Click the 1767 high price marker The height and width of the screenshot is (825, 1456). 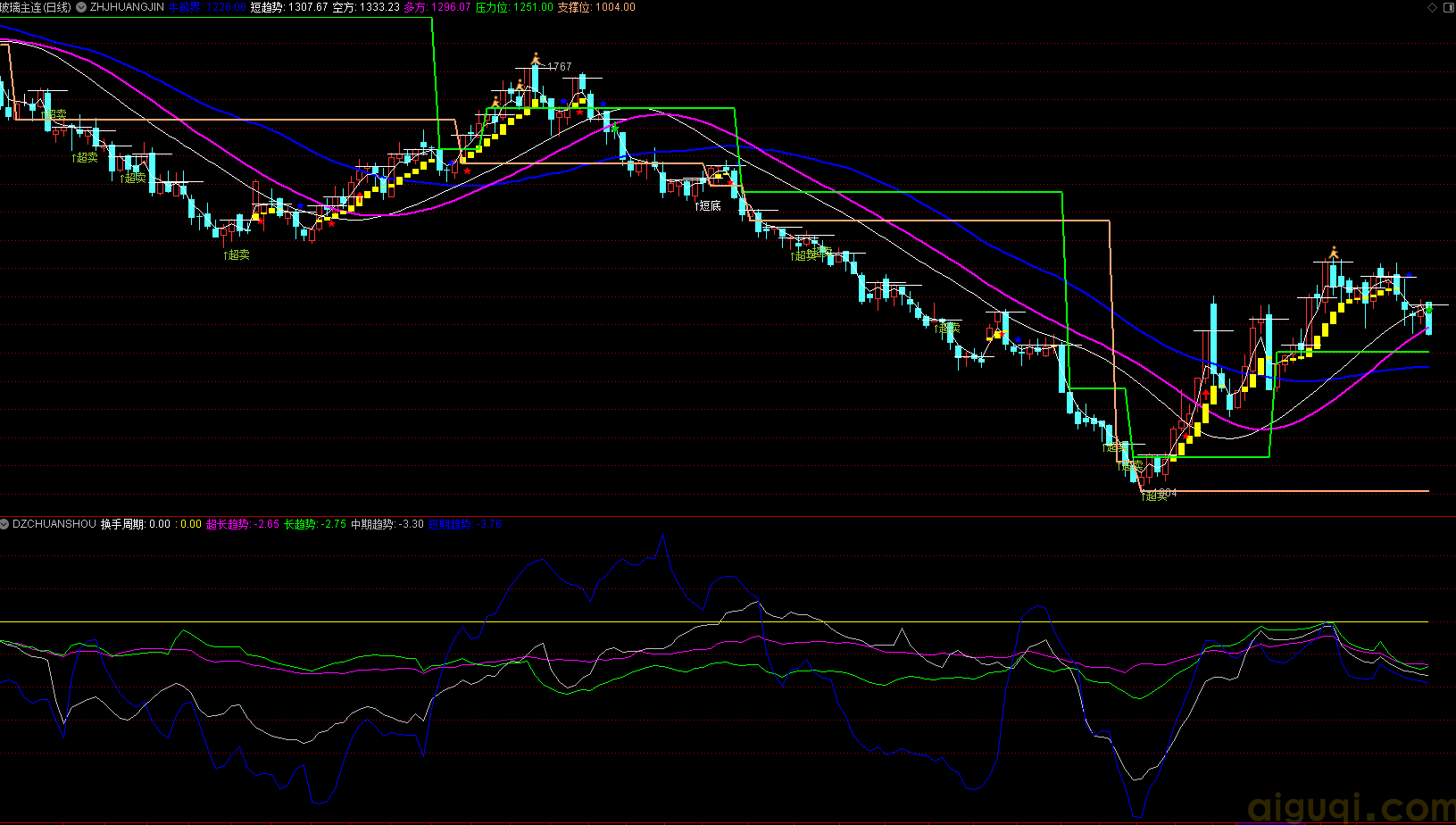[x=560, y=67]
